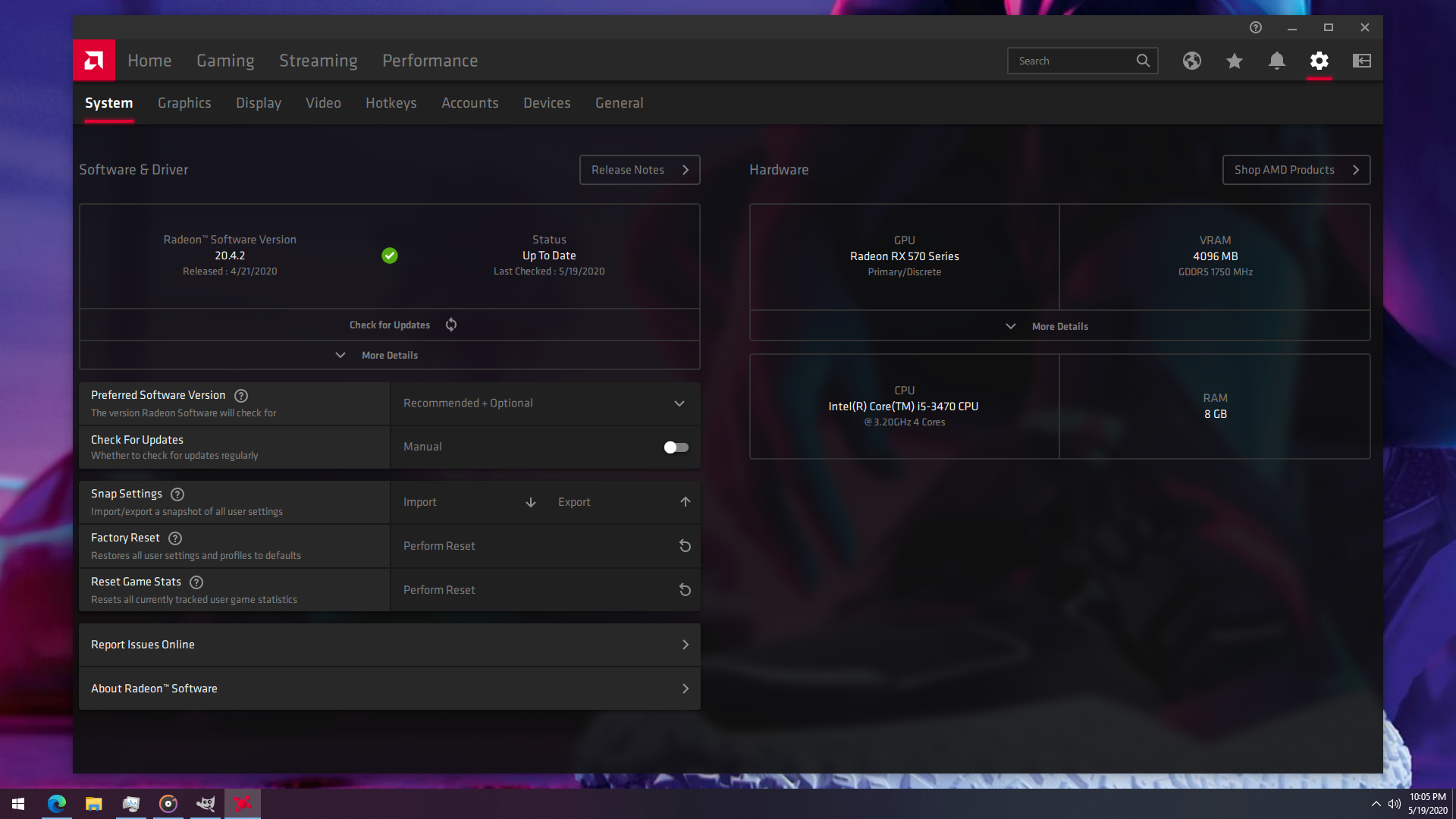Click the Import down arrow icon
Viewport: 1456px width, 819px height.
coord(531,502)
